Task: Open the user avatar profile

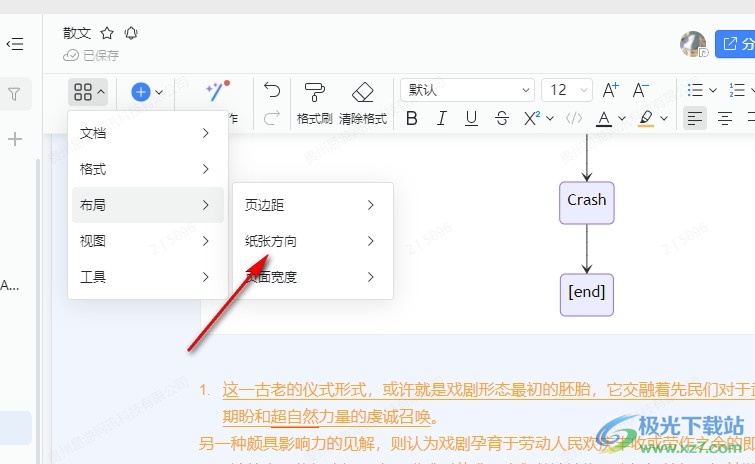Action: 693,44
